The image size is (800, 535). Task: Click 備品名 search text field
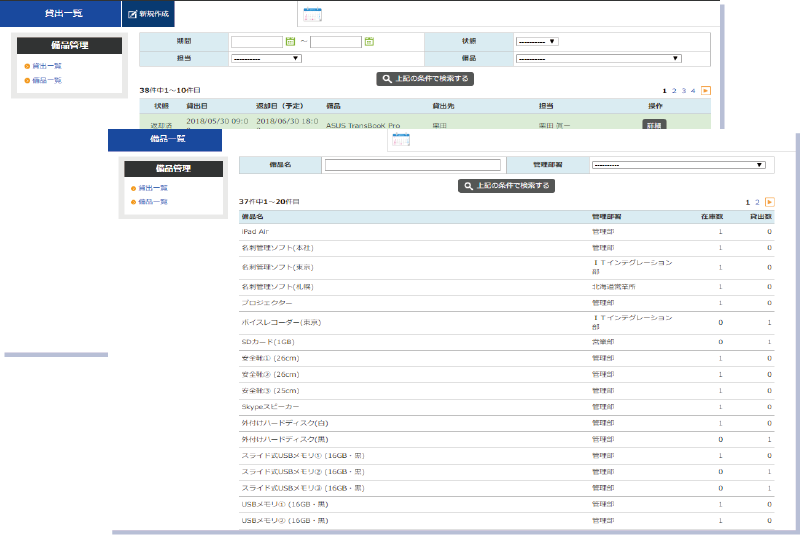[x=413, y=165]
